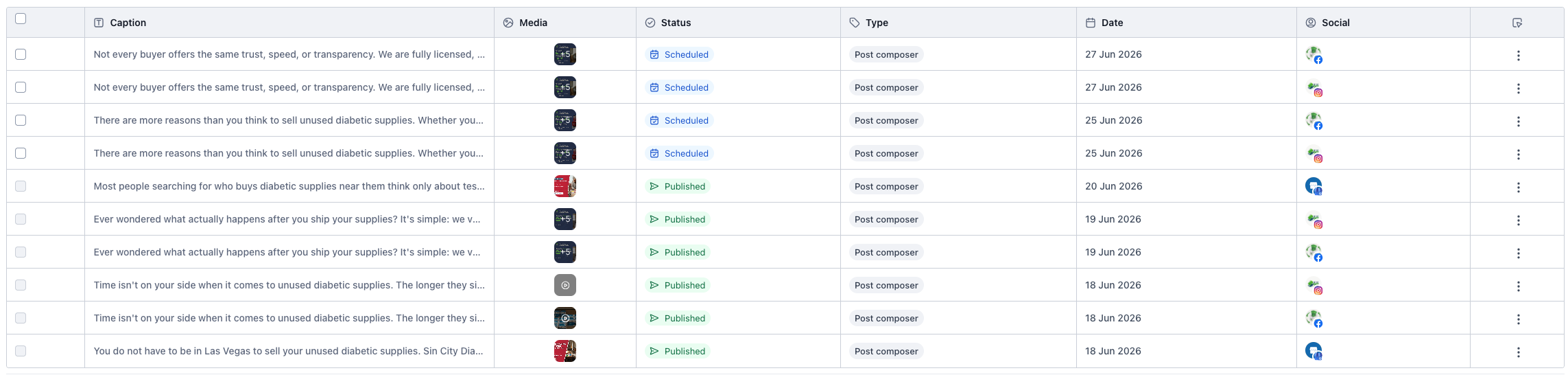Tick checkbox for Instagram 'Not every buyer' post
1568x375 pixels.
[21, 87]
